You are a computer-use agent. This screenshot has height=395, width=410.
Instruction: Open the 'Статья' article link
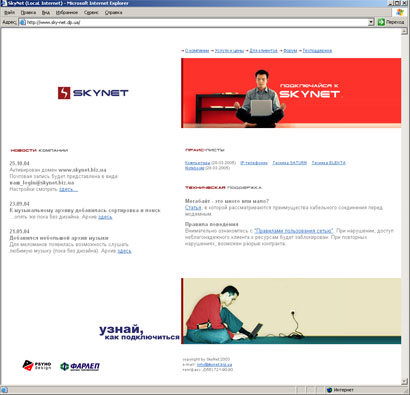coord(193,208)
